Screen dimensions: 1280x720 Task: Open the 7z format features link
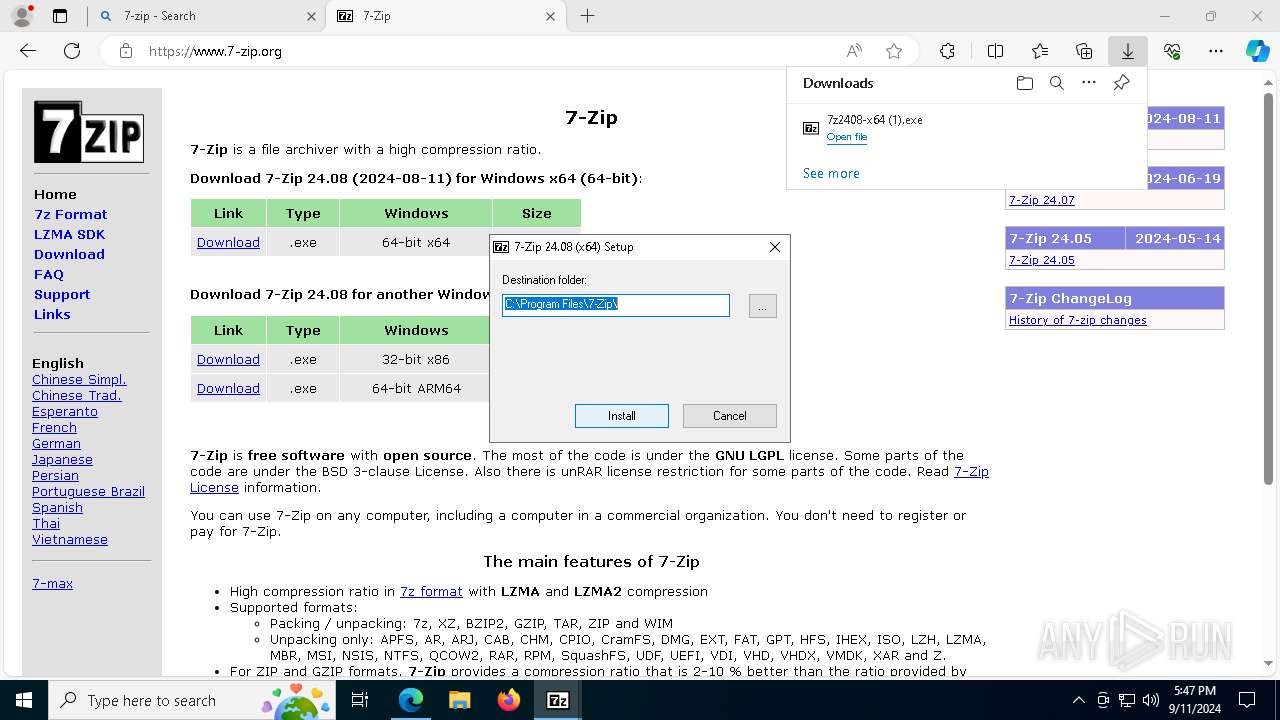(x=431, y=591)
